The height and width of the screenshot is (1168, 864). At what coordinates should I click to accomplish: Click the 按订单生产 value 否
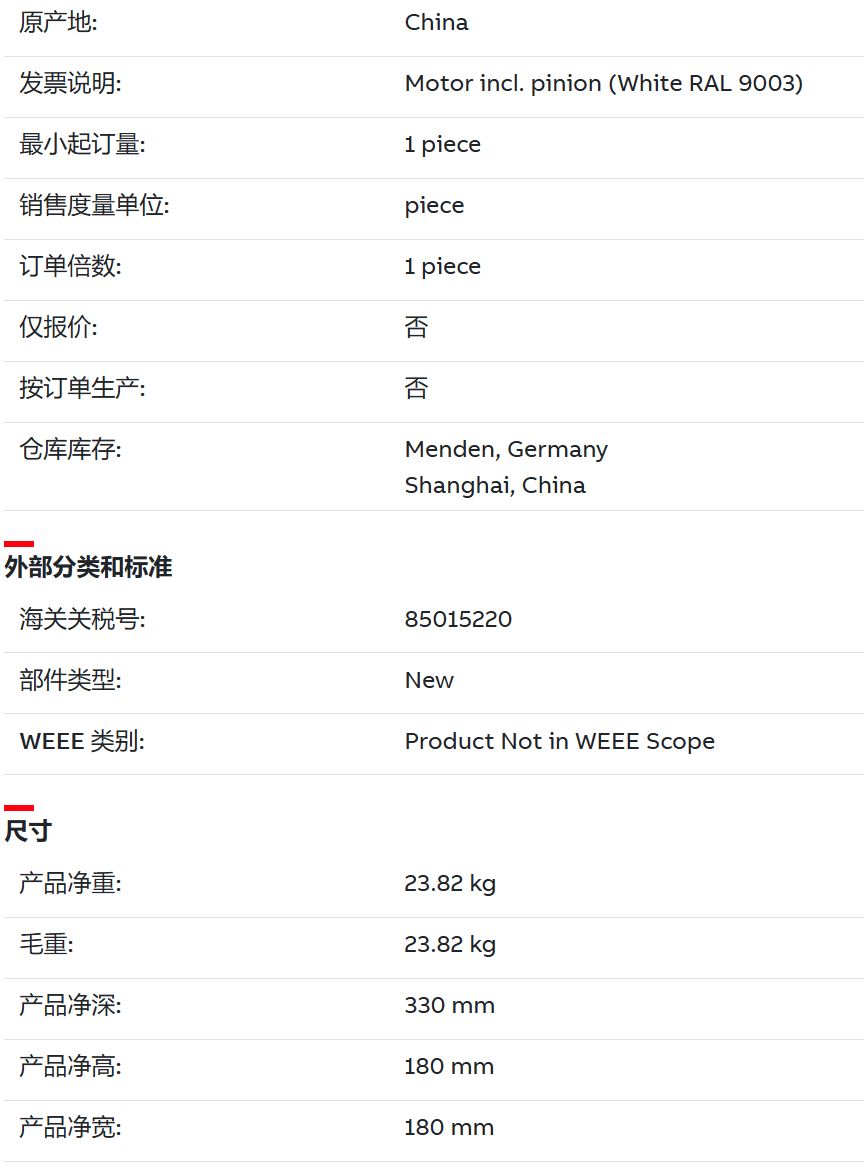point(416,388)
